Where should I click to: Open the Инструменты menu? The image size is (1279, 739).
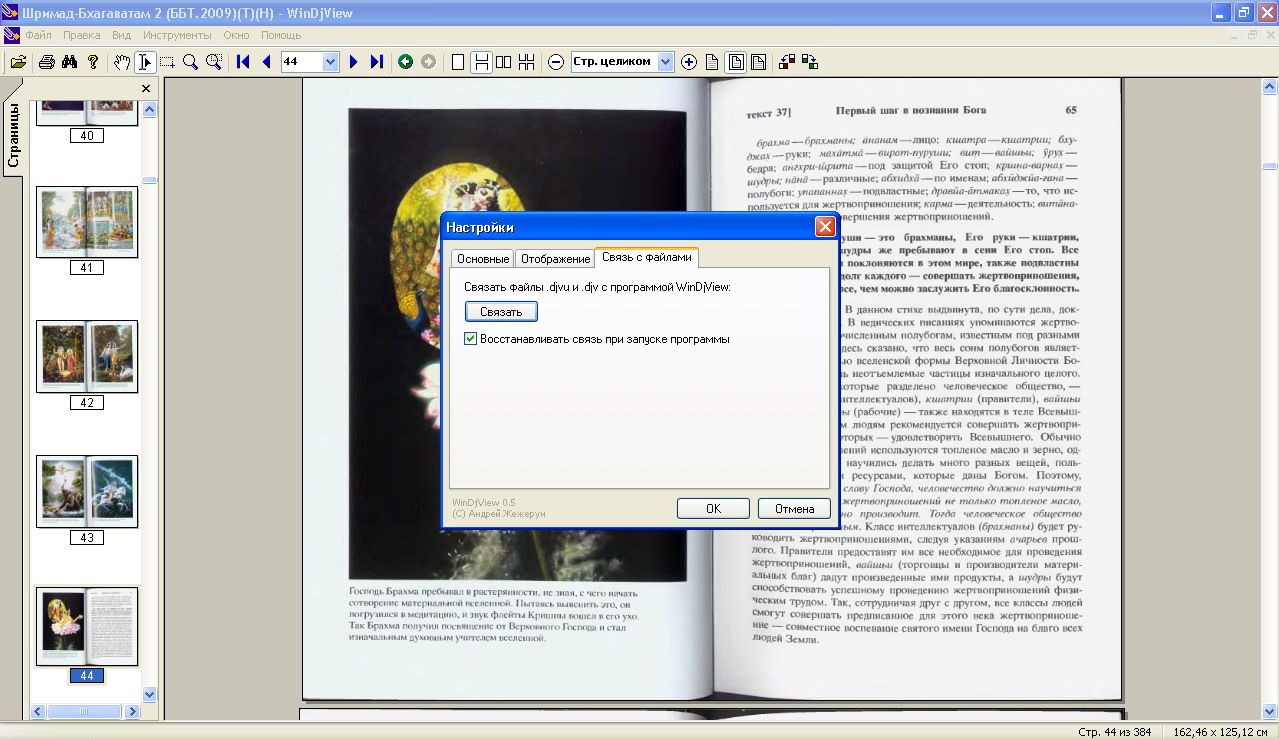pos(177,35)
